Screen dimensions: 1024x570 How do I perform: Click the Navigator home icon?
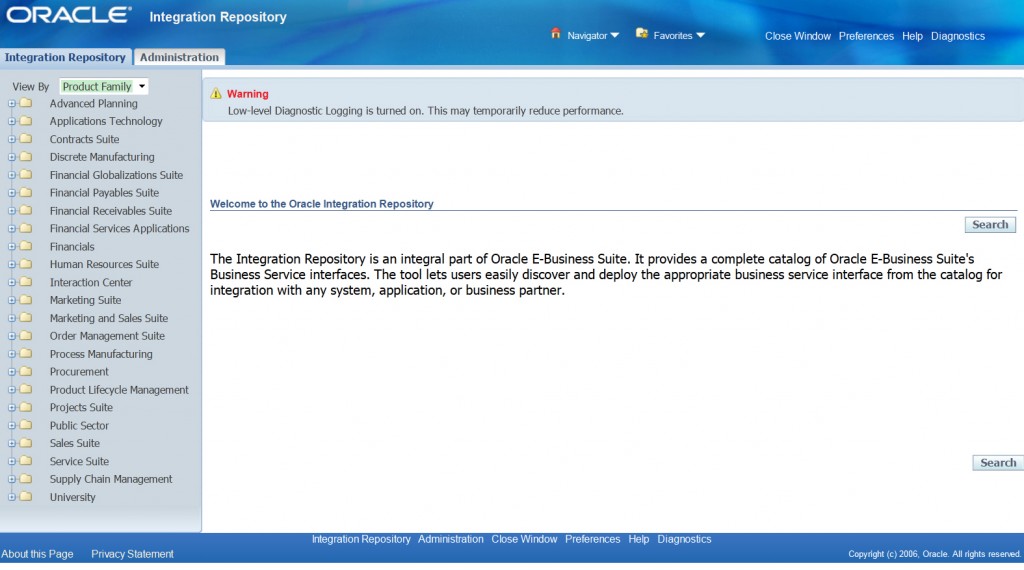pyautogui.click(x=556, y=33)
